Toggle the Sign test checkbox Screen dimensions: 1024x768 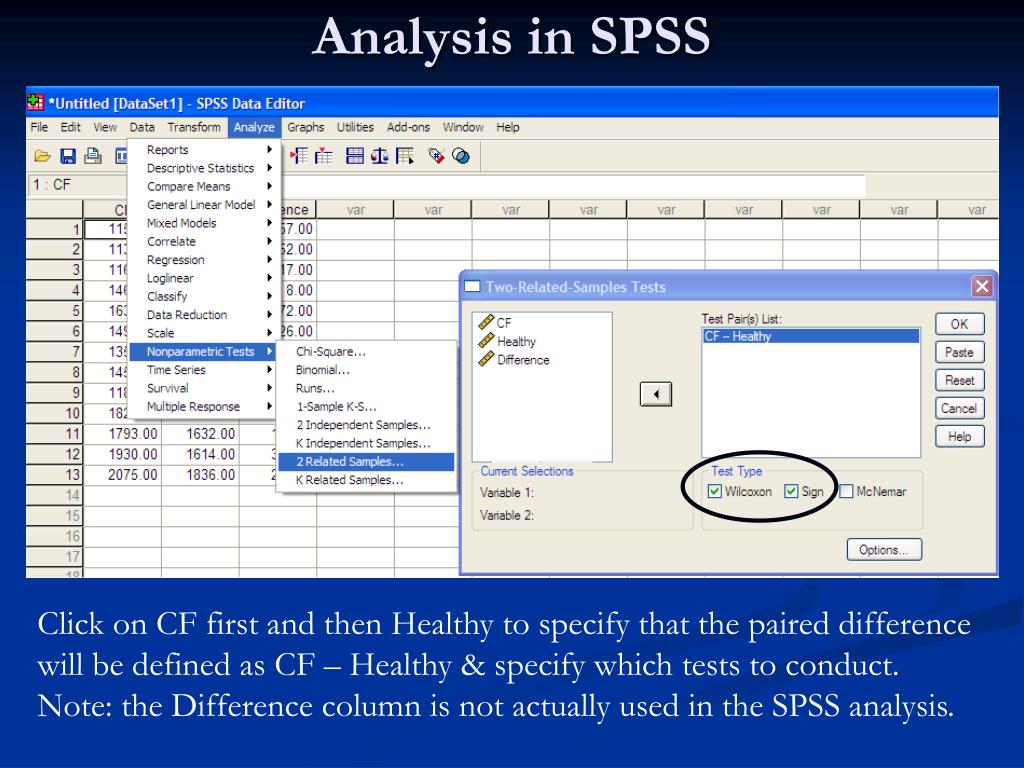click(x=791, y=491)
